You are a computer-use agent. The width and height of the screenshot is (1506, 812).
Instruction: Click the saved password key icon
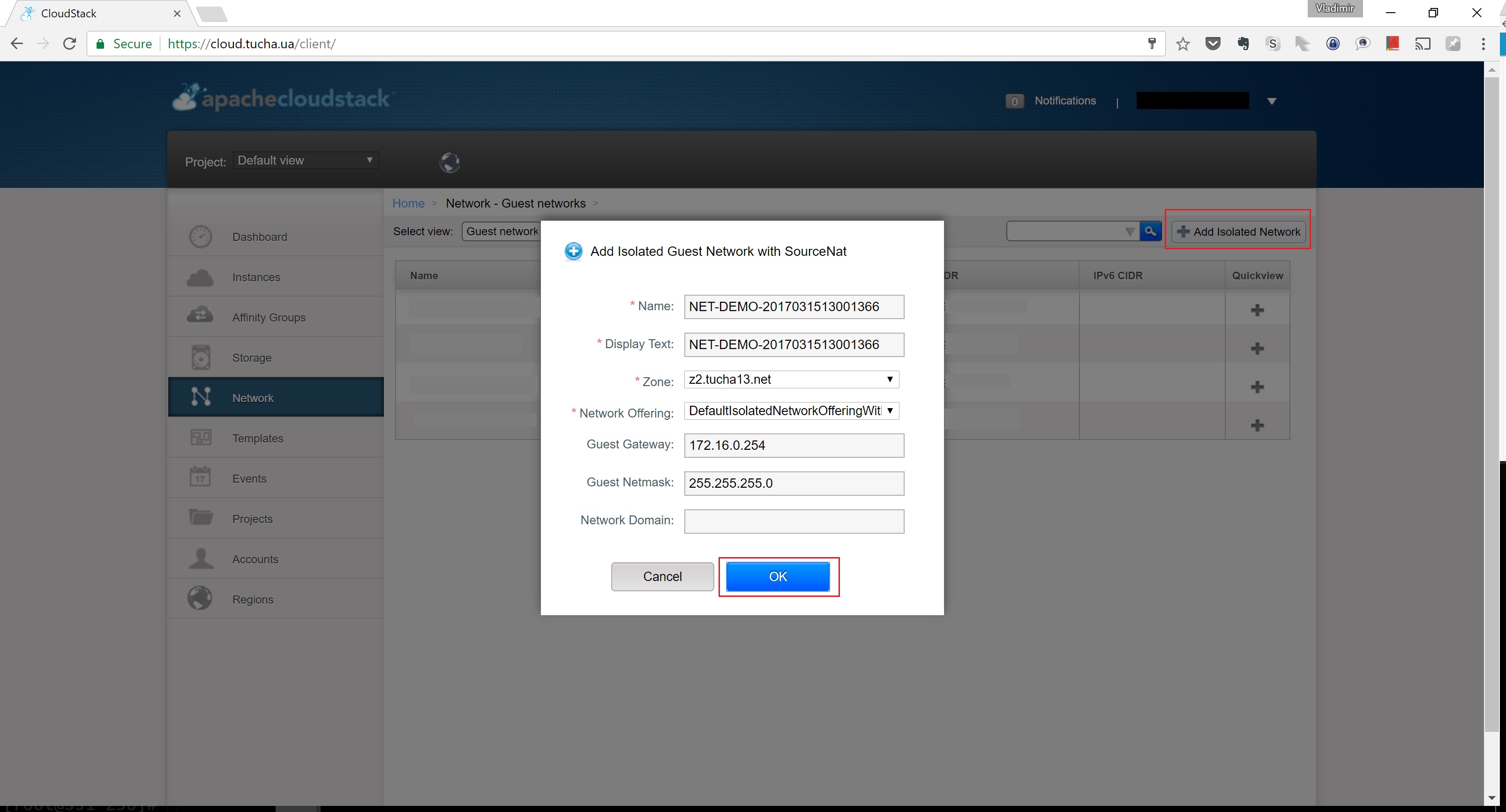tap(1152, 44)
